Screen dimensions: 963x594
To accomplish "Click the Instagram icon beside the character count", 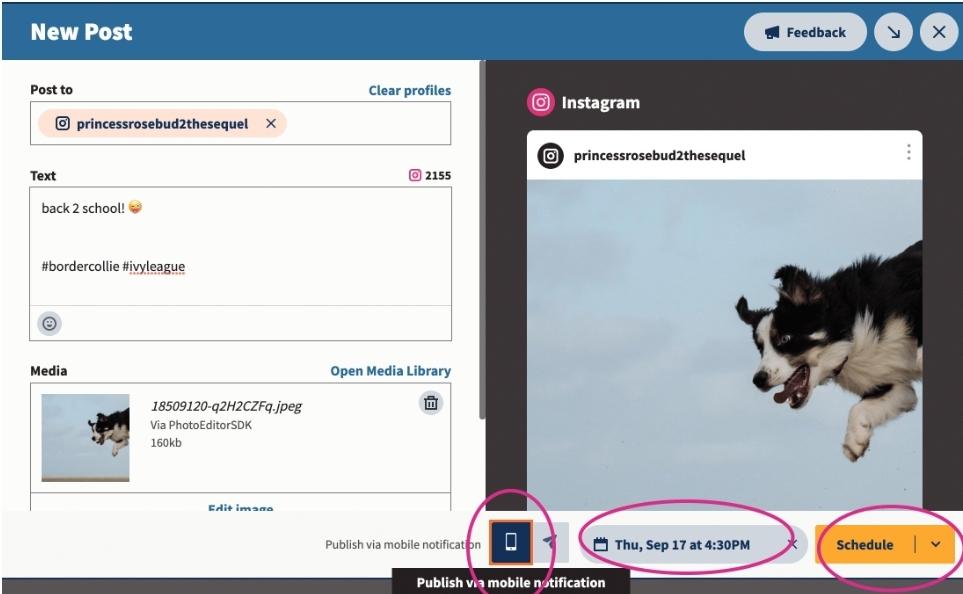I will tap(415, 175).
